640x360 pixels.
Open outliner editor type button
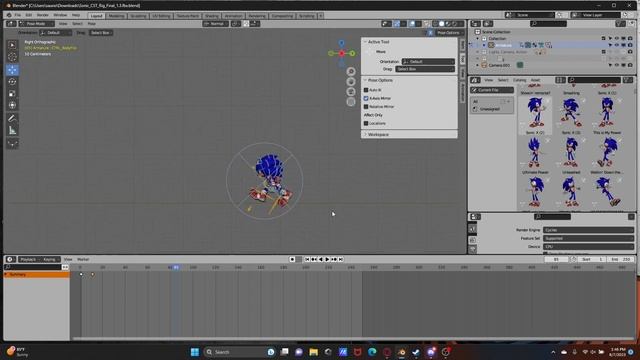coord(476,24)
